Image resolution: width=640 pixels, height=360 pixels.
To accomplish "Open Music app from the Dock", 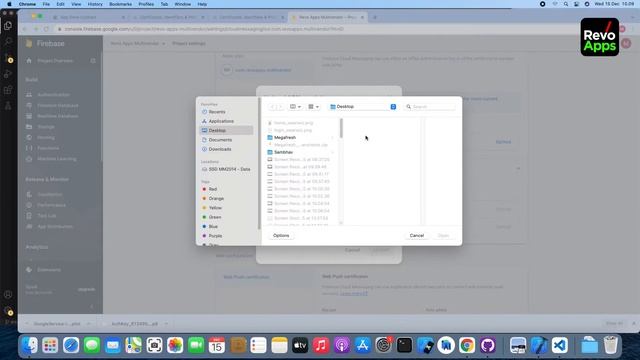I will tap(321, 346).
